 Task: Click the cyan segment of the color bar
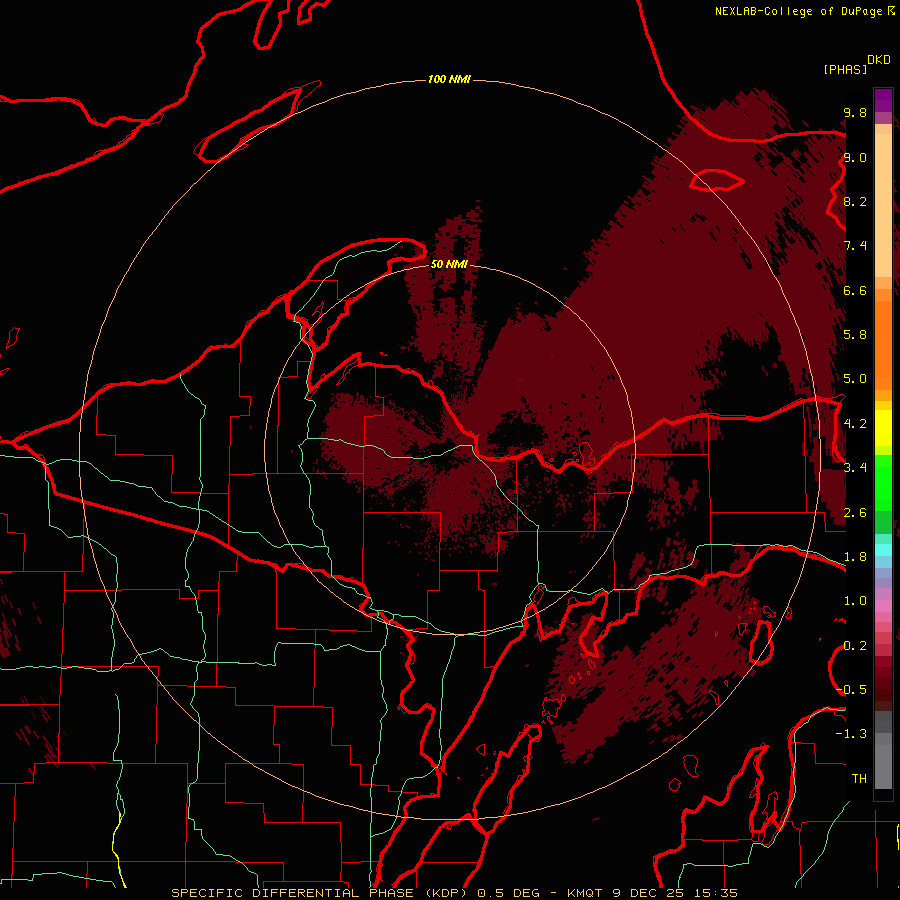(883, 550)
